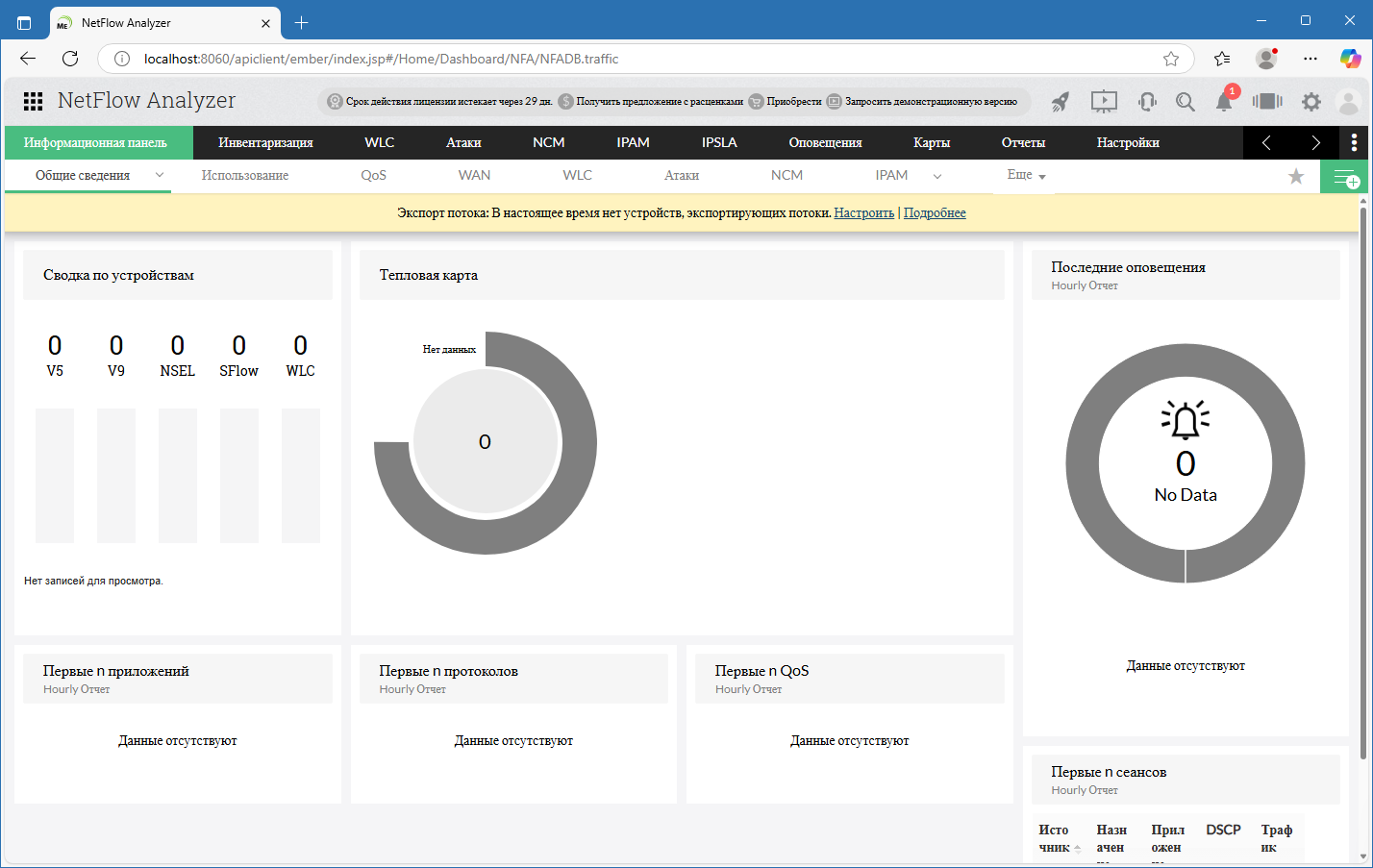
Task: Switch to the QoS subtab
Action: (x=373, y=175)
